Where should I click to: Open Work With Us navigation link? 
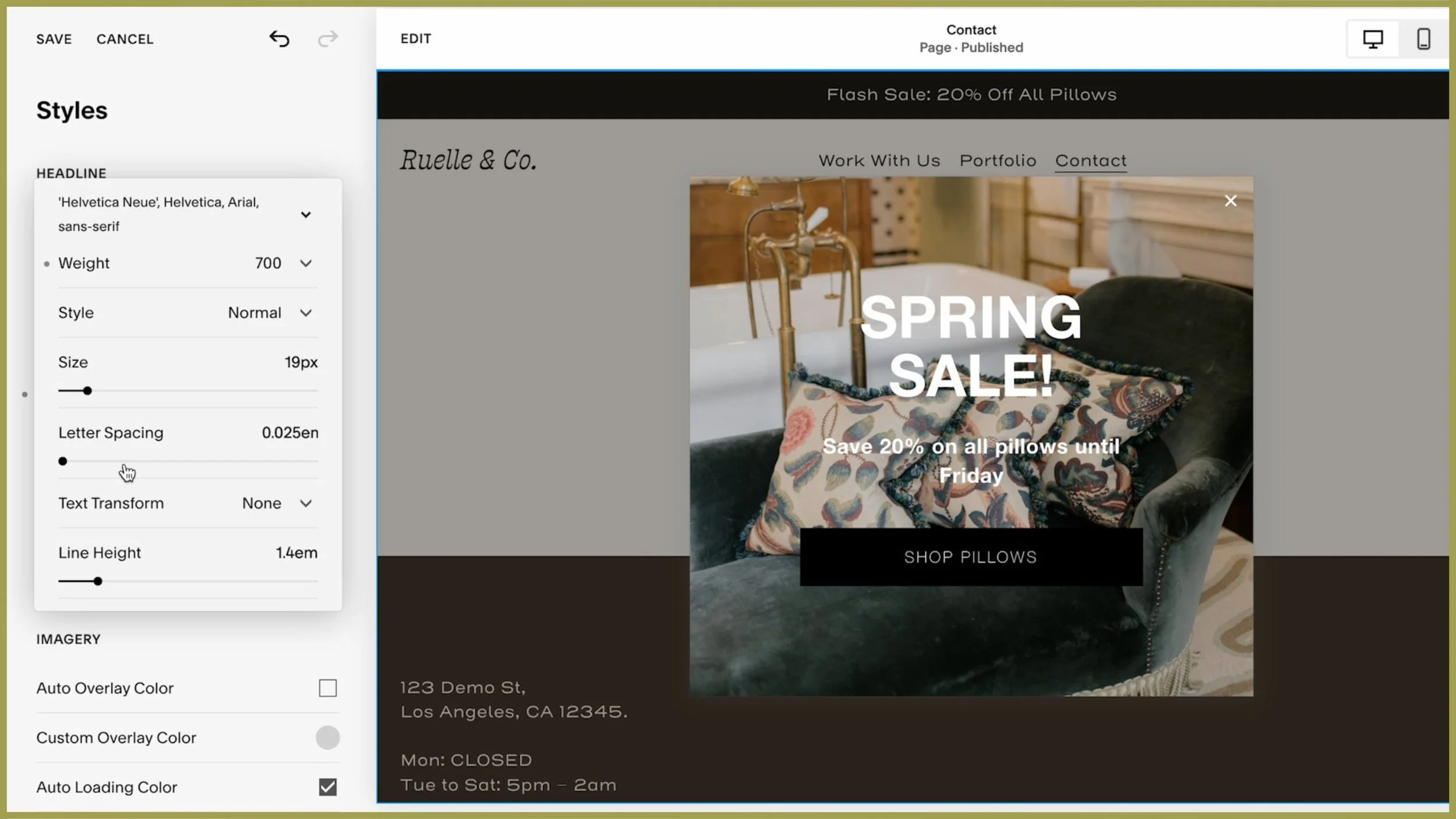tap(879, 161)
